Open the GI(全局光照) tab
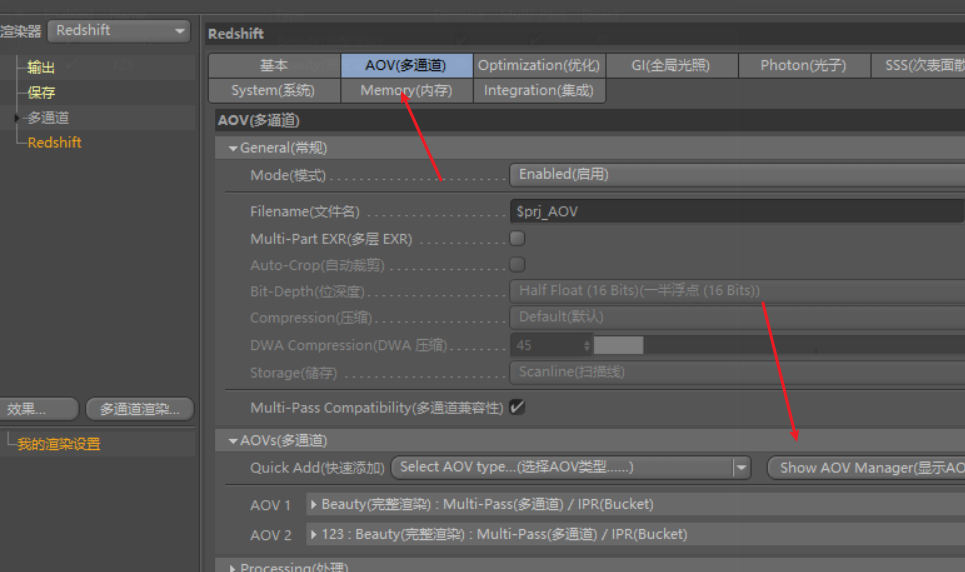Screen dimensions: 965x572 pos(671,65)
